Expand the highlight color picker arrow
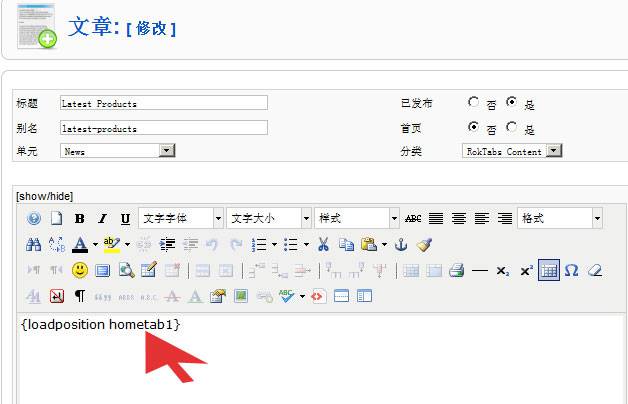Screen dimensions: 628x404 tap(127, 244)
